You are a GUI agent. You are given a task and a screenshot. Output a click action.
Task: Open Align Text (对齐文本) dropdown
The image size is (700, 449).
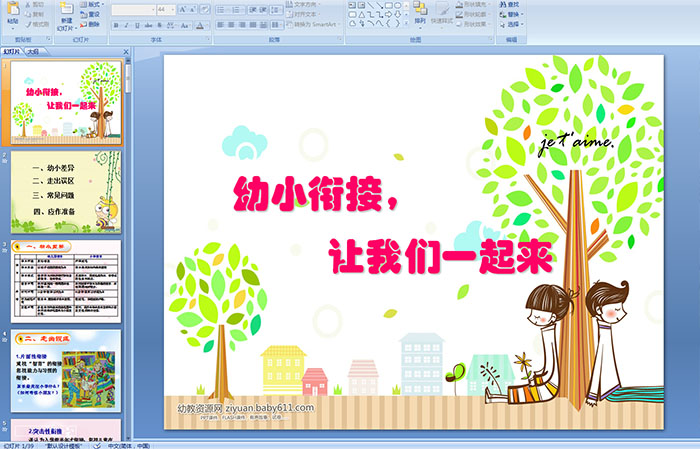[x=302, y=14]
